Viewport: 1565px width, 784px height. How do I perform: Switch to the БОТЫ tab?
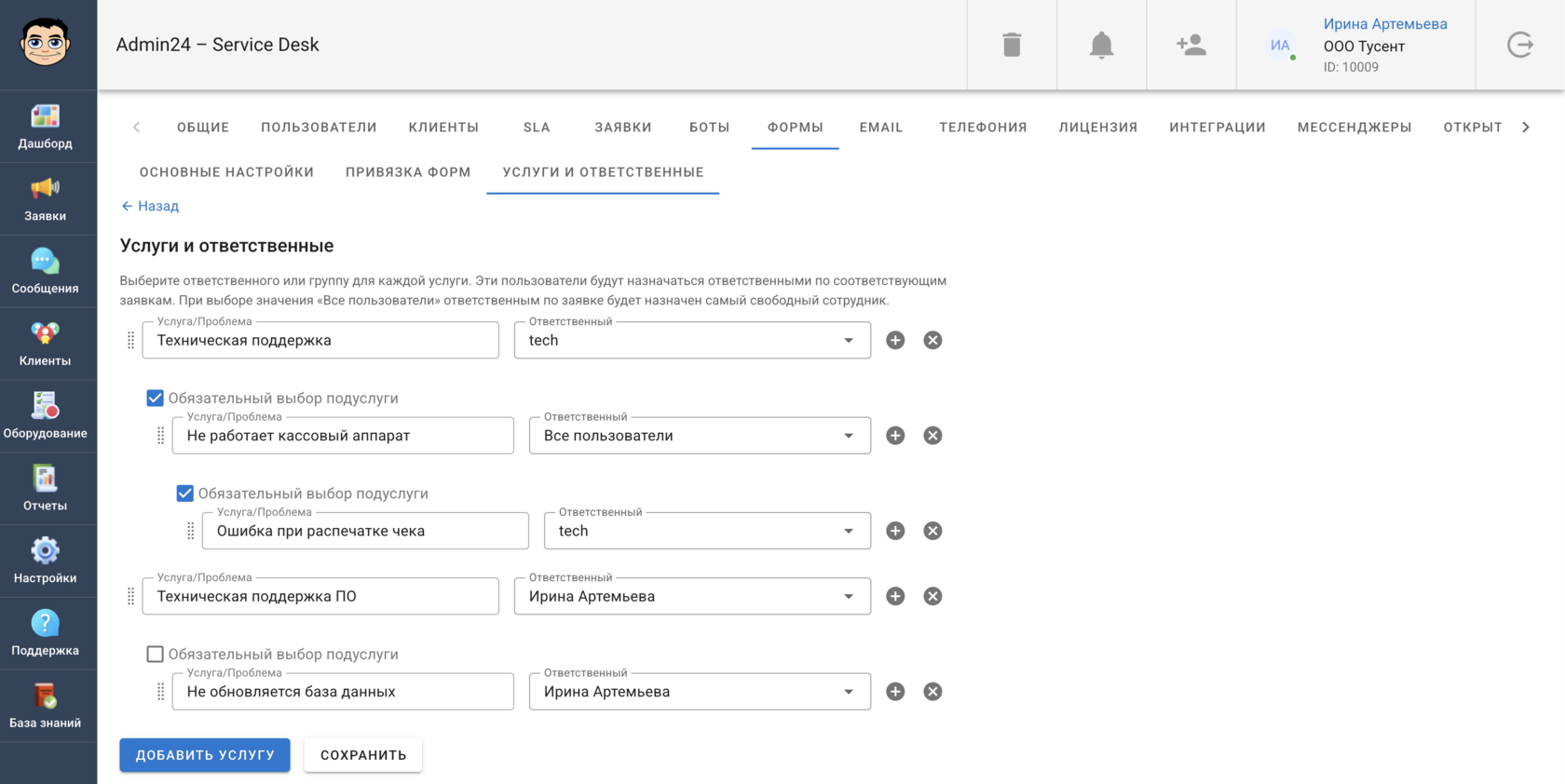coord(709,128)
